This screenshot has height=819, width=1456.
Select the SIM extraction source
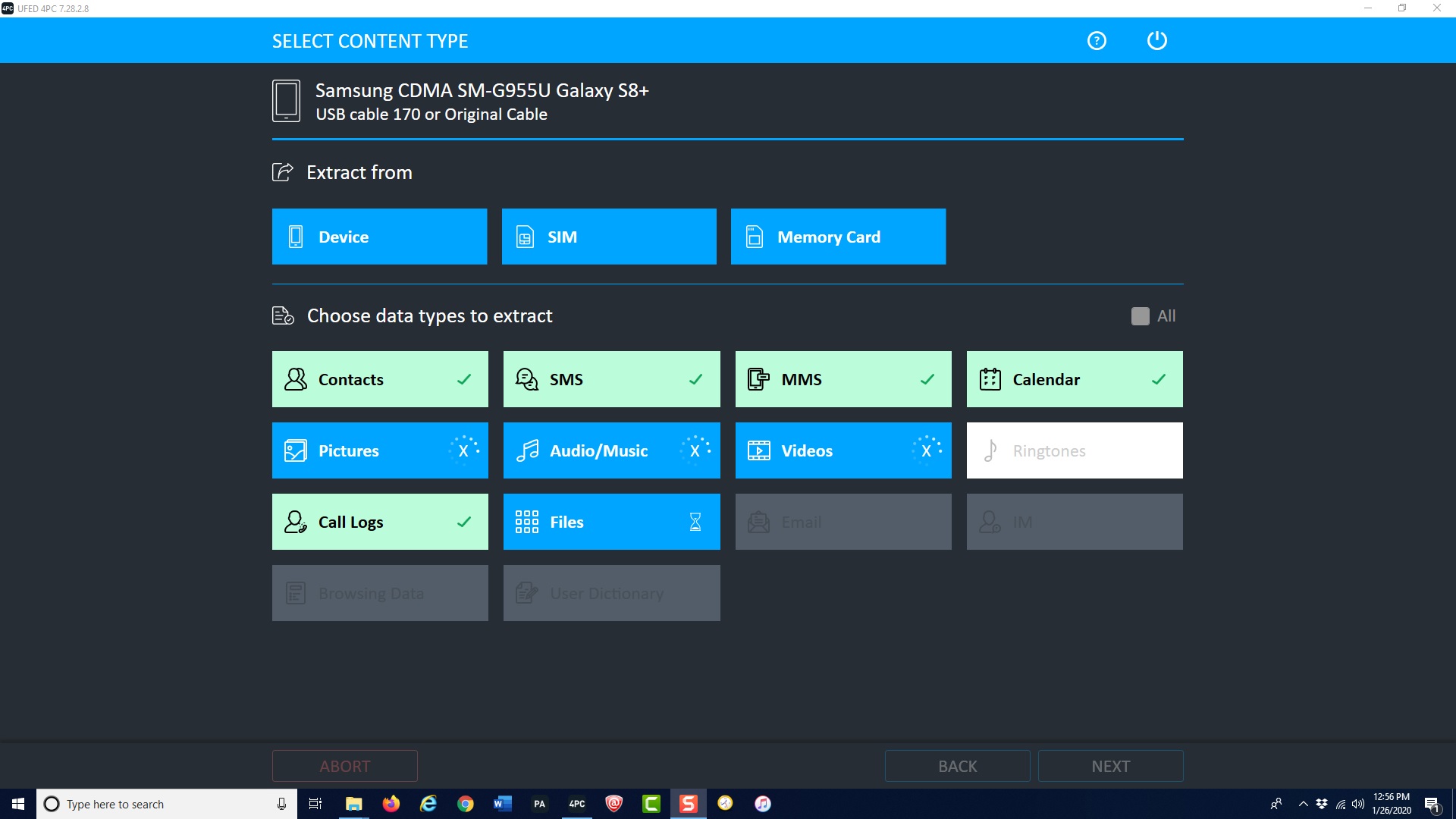608,237
